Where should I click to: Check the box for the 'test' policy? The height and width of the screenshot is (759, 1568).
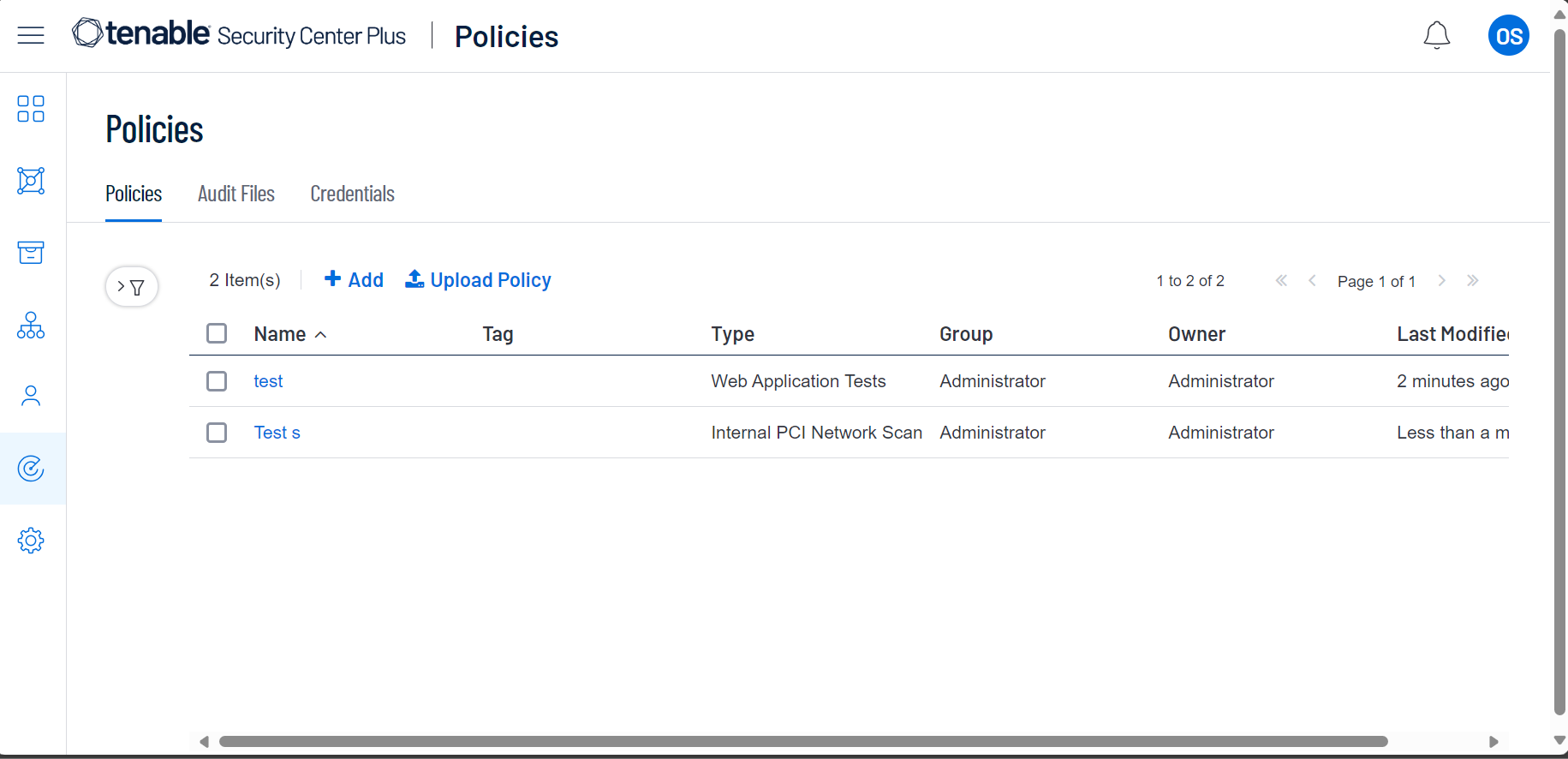pos(217,381)
